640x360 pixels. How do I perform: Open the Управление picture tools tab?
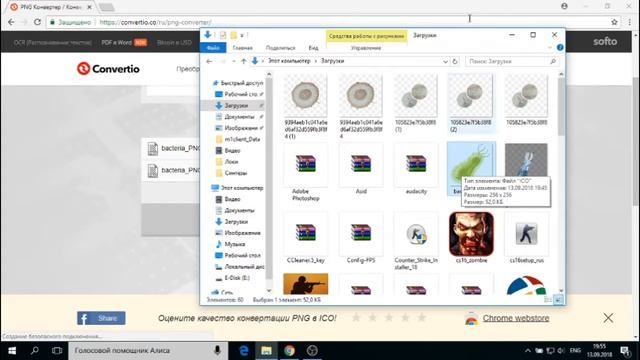366,48
